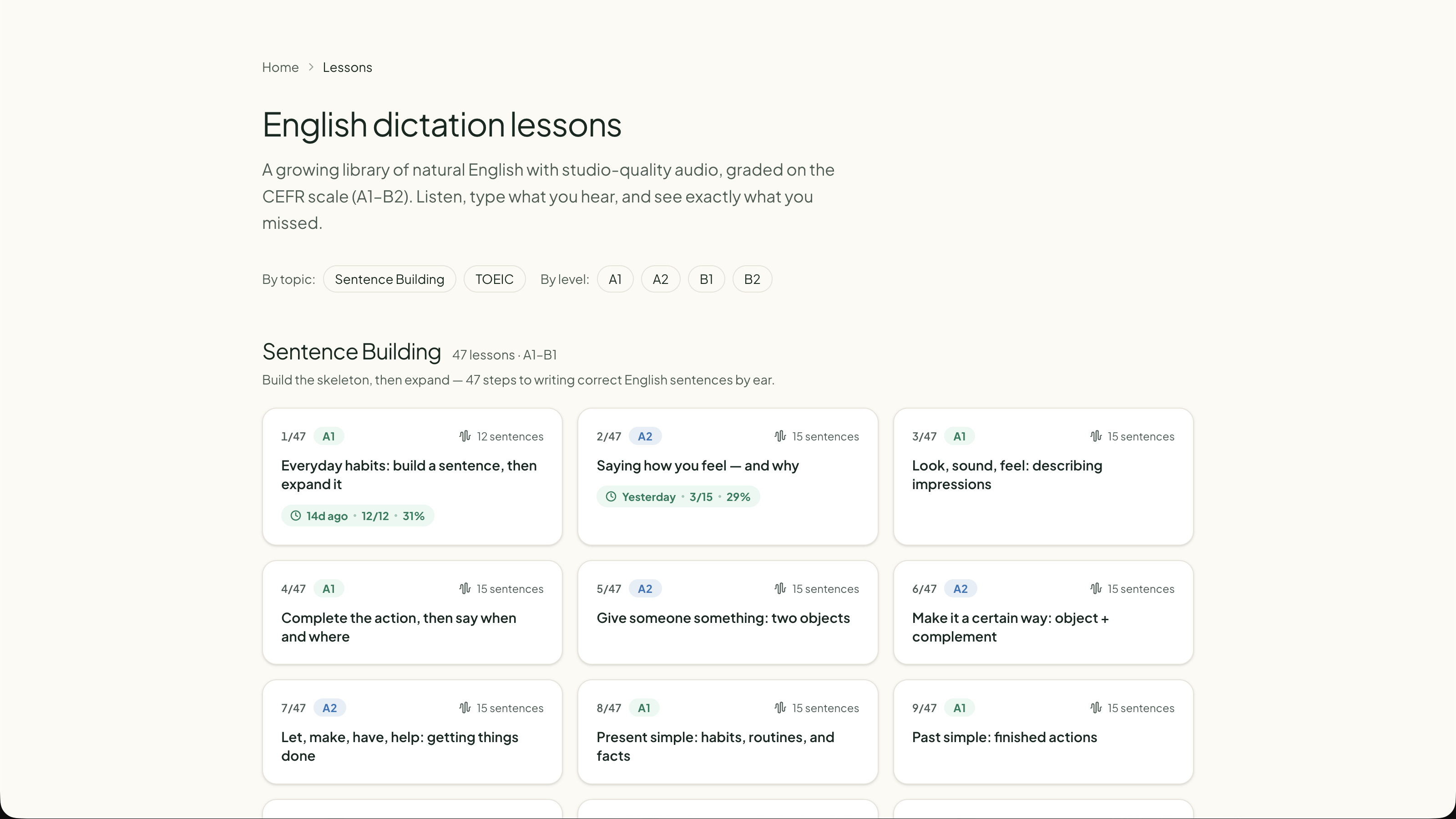
Task: Filter lessons by level A2 chip
Action: click(x=660, y=279)
